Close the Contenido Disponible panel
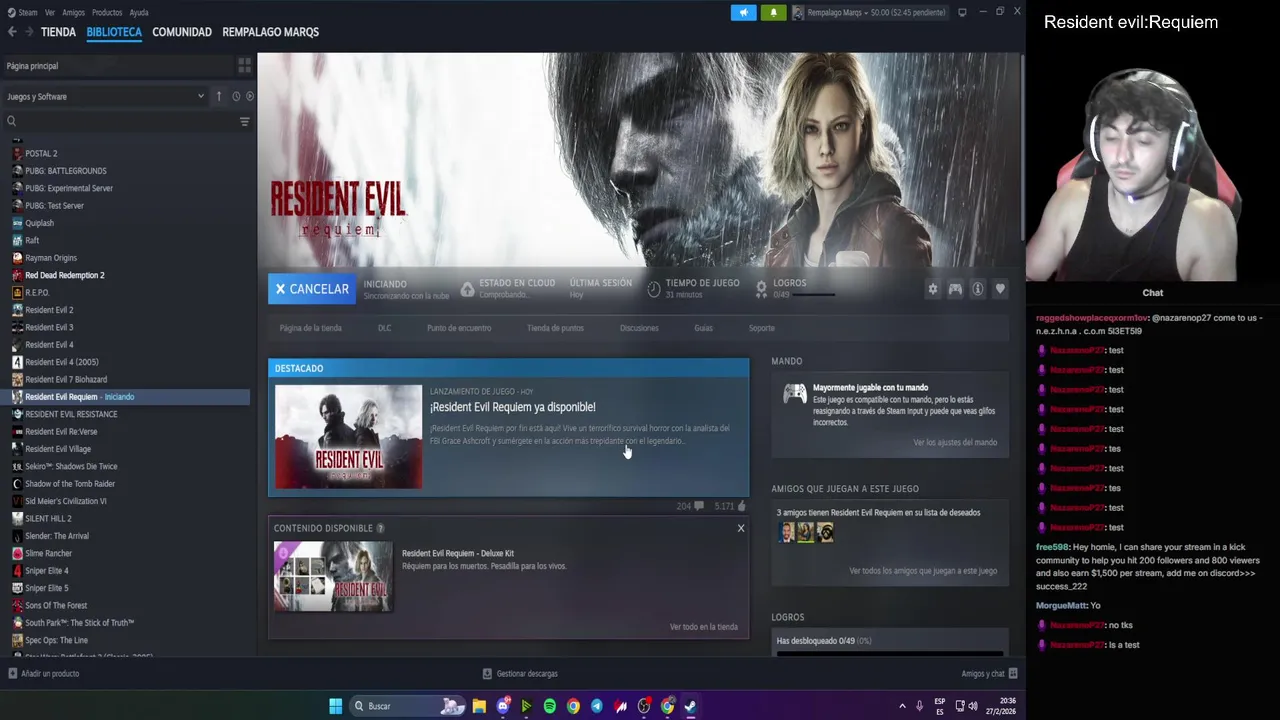 tap(741, 528)
